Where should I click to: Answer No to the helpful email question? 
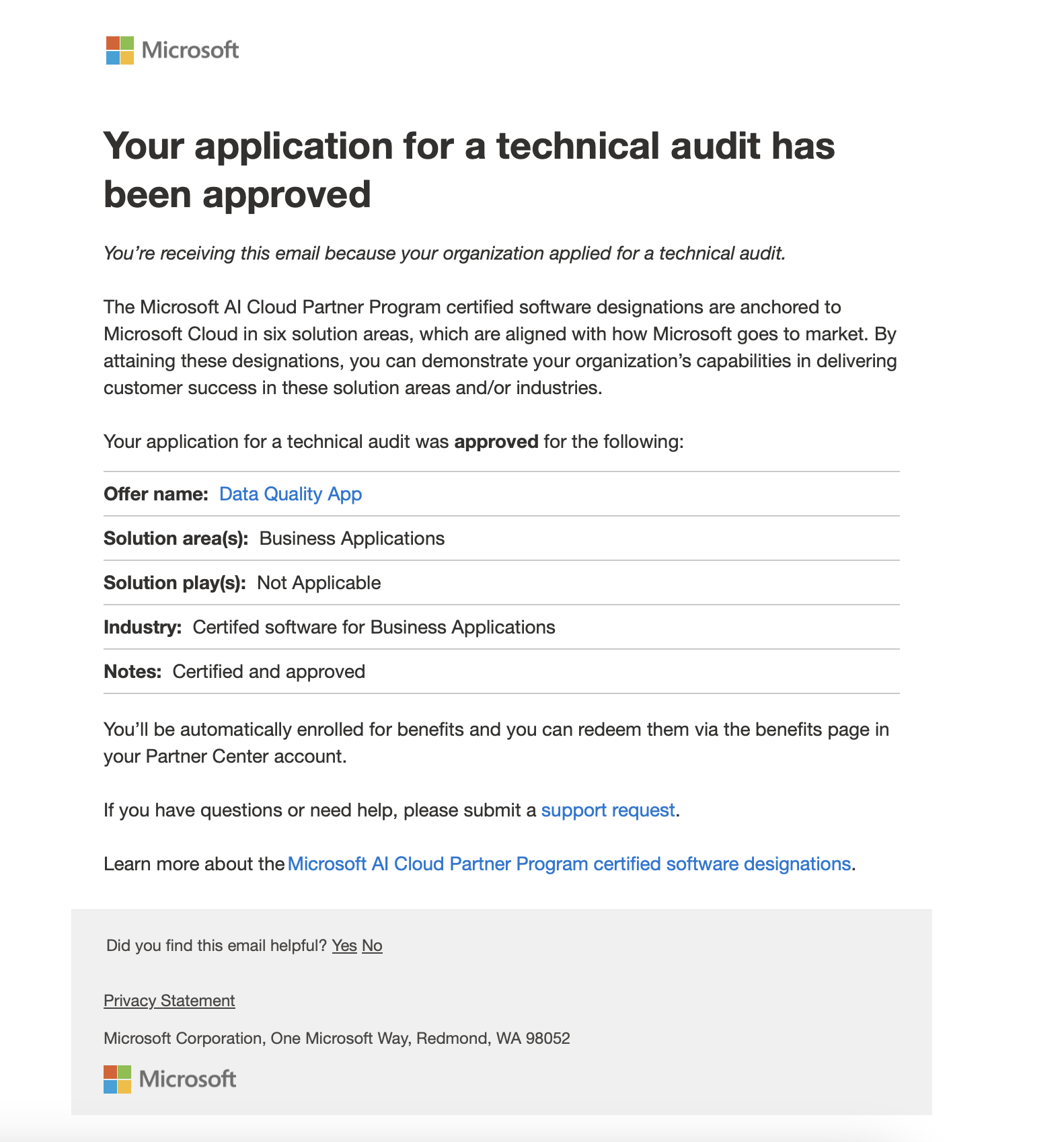tap(372, 946)
